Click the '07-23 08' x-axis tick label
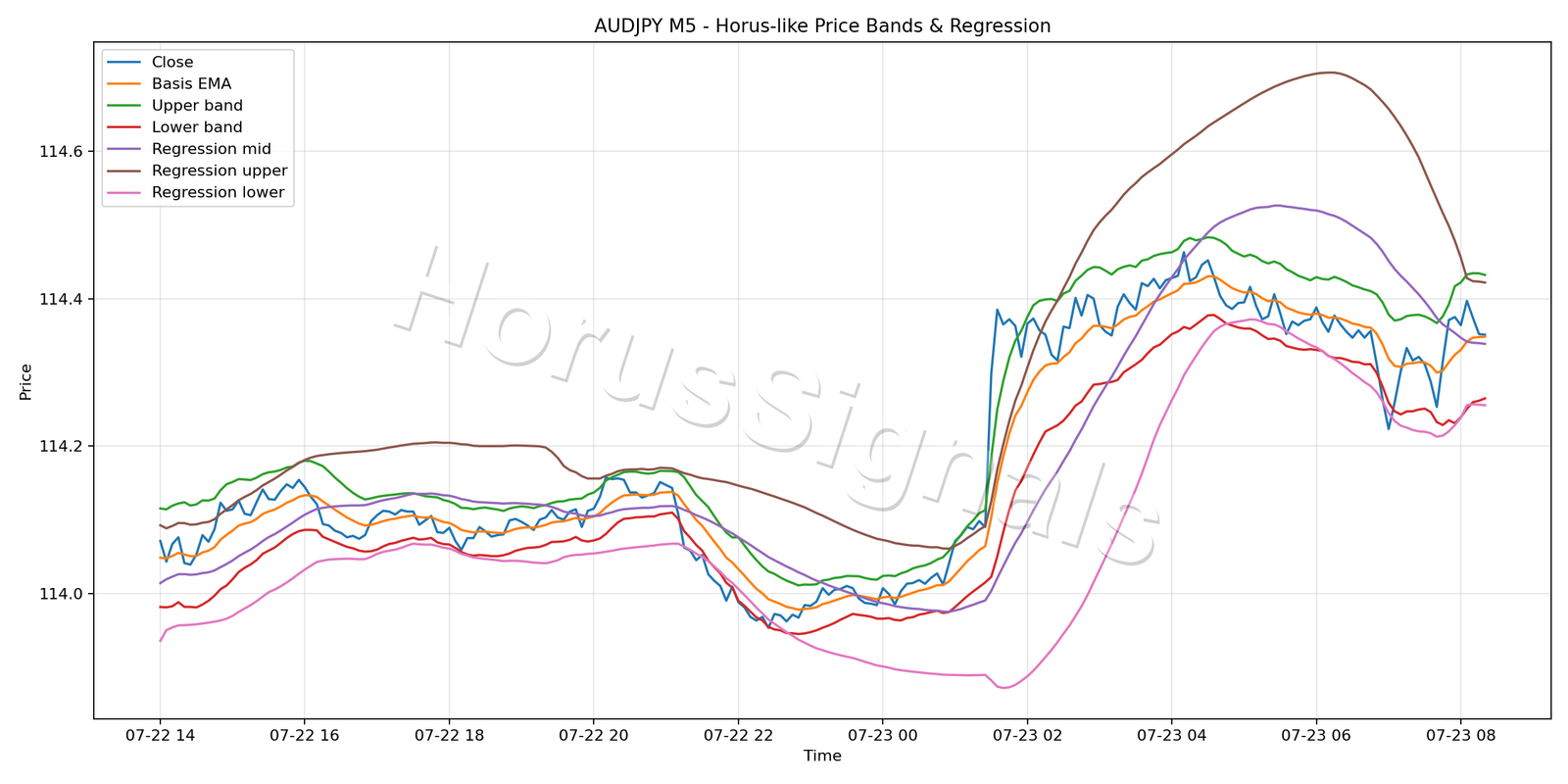This screenshot has height=784, width=1568. coord(1460,735)
